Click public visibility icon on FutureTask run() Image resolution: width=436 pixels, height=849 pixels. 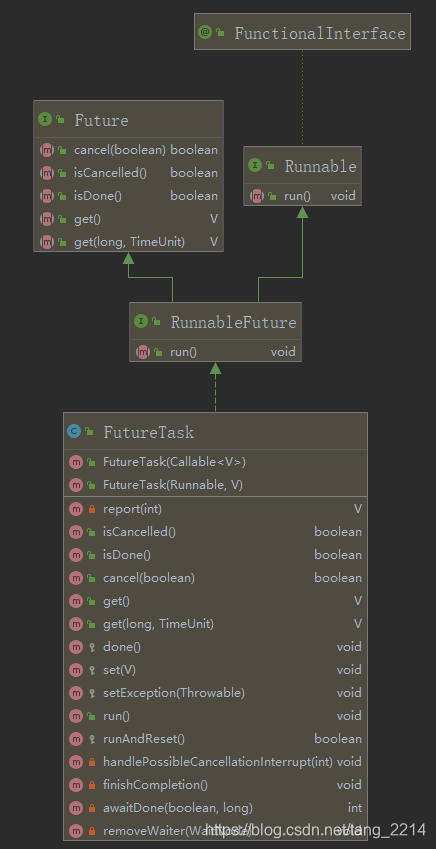point(92,716)
